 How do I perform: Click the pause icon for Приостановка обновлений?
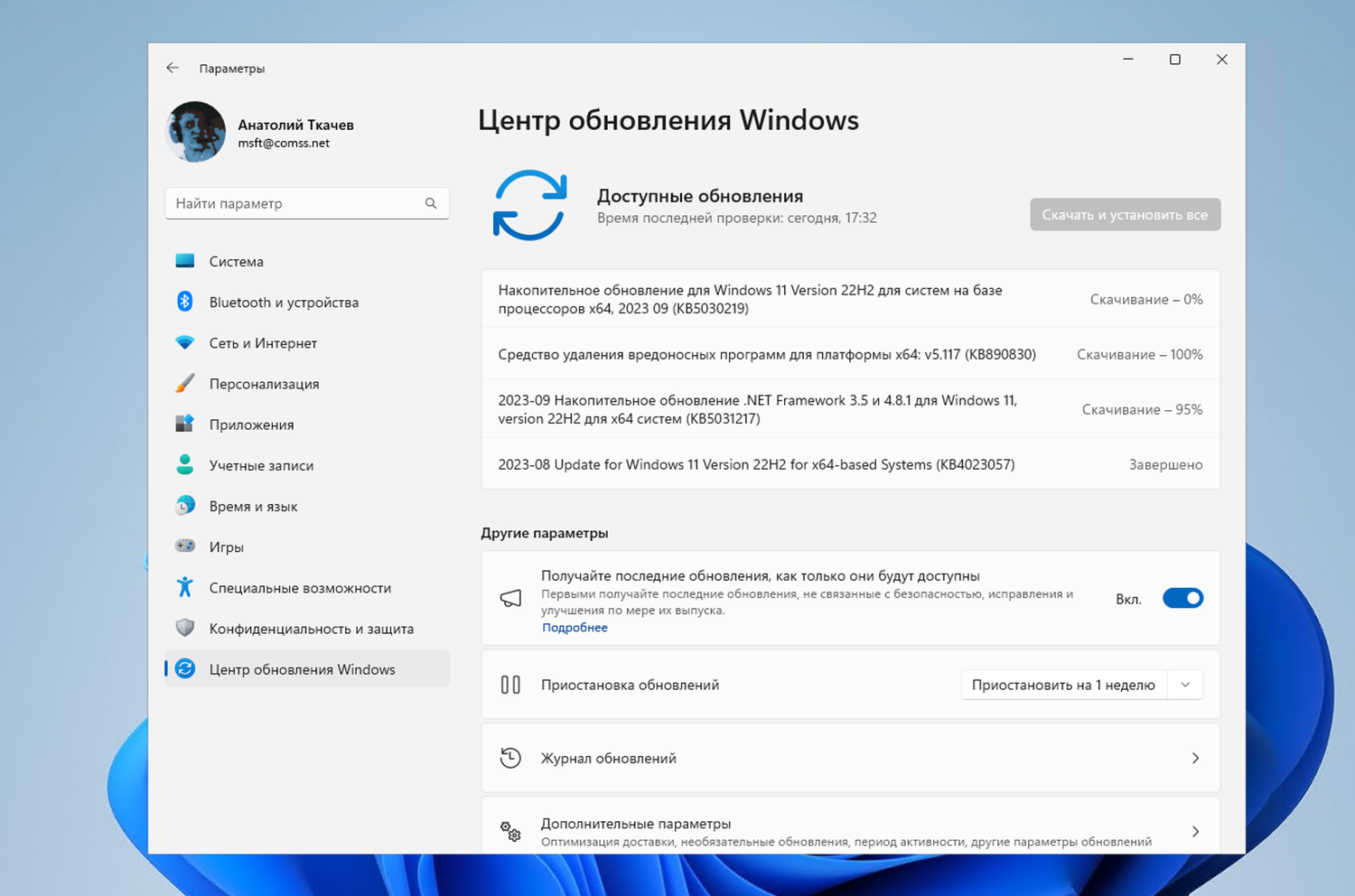click(x=510, y=685)
